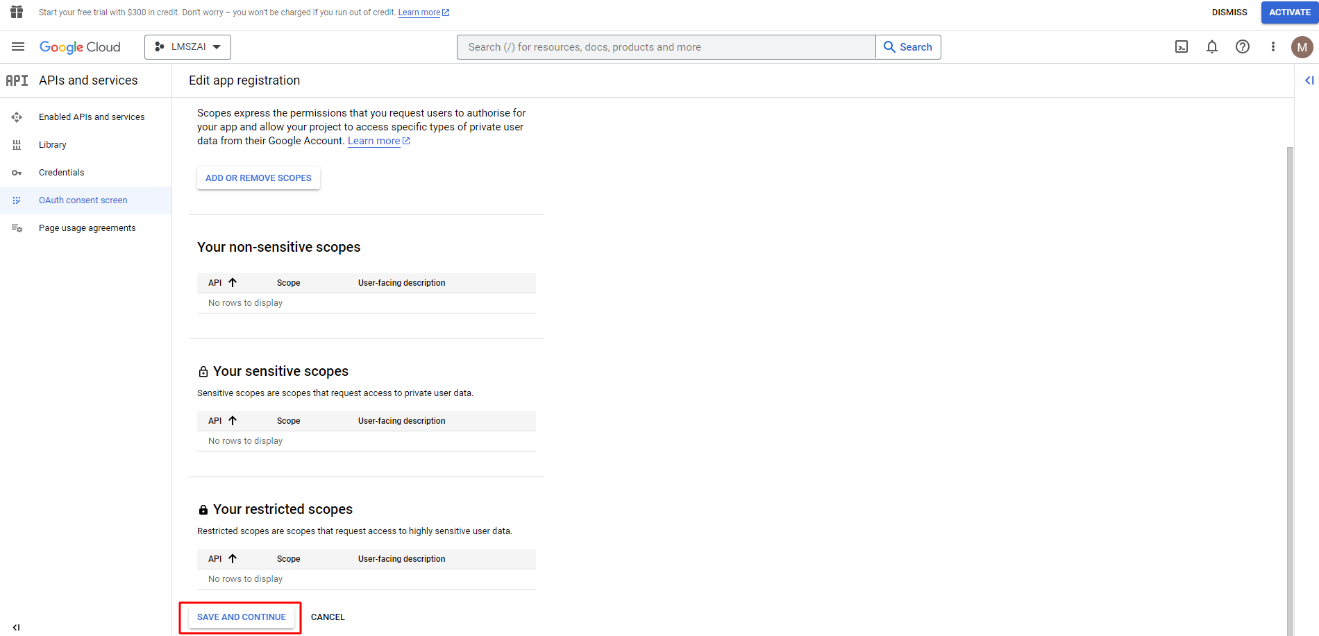Viewport: 1319px width, 636px height.
Task: Click the API logo icon beside APIs and services
Action: coord(17,80)
